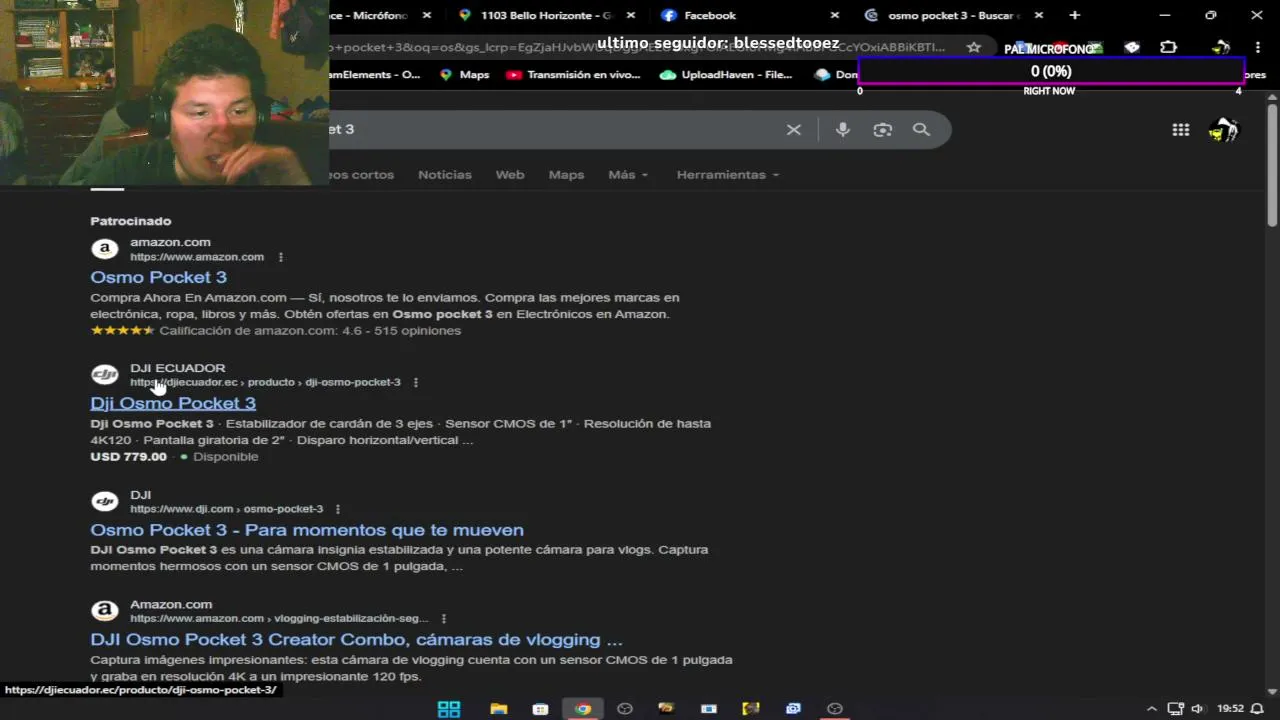
Task: Open the Transmisión en vivo bookmark
Action: pos(573,75)
